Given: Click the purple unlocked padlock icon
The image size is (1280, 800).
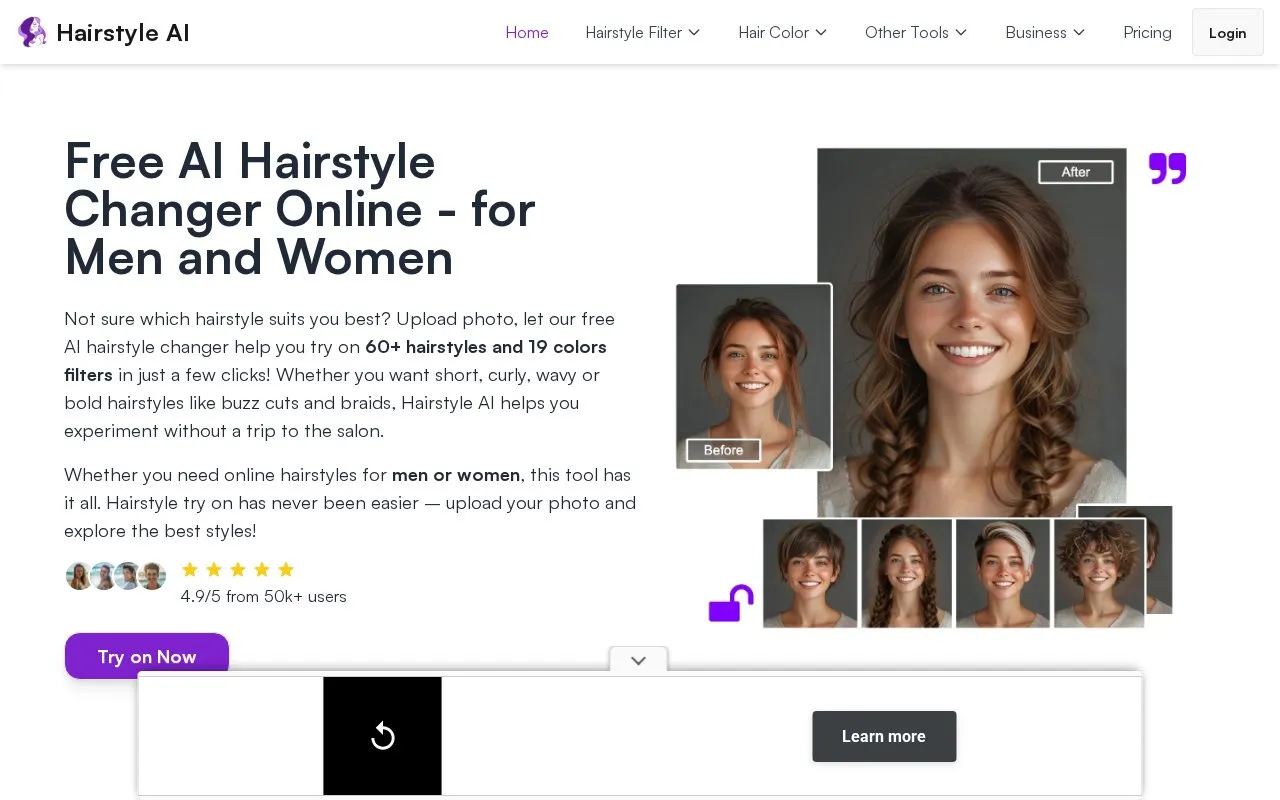Looking at the screenshot, I should coord(731,603).
